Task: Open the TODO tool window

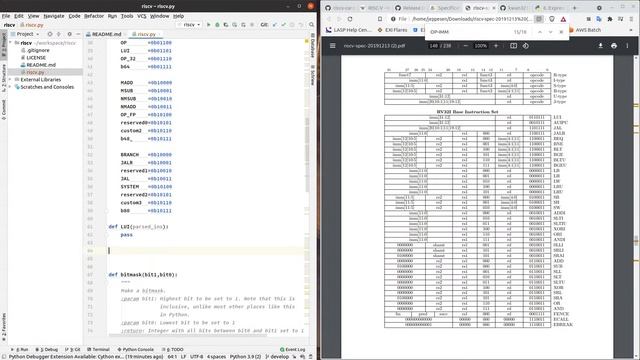Action: [173, 350]
